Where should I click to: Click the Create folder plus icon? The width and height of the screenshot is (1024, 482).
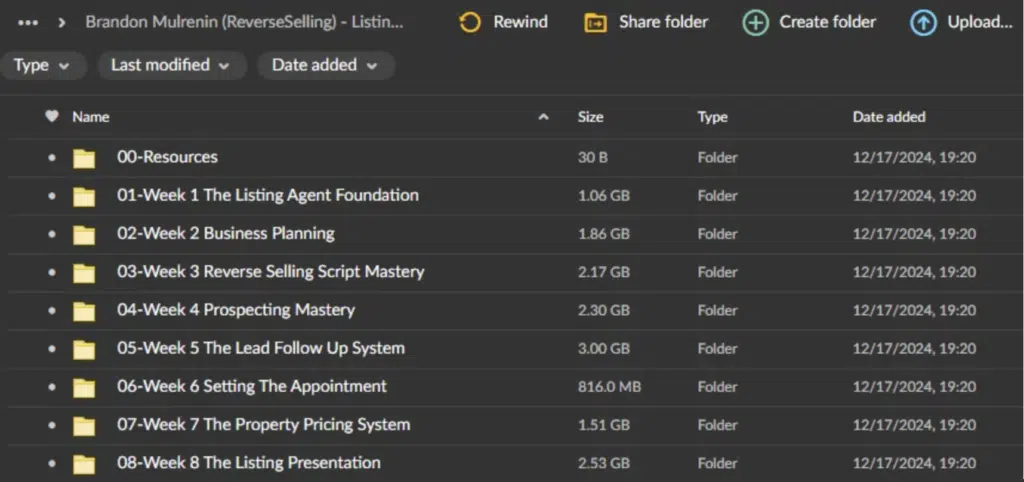point(756,24)
